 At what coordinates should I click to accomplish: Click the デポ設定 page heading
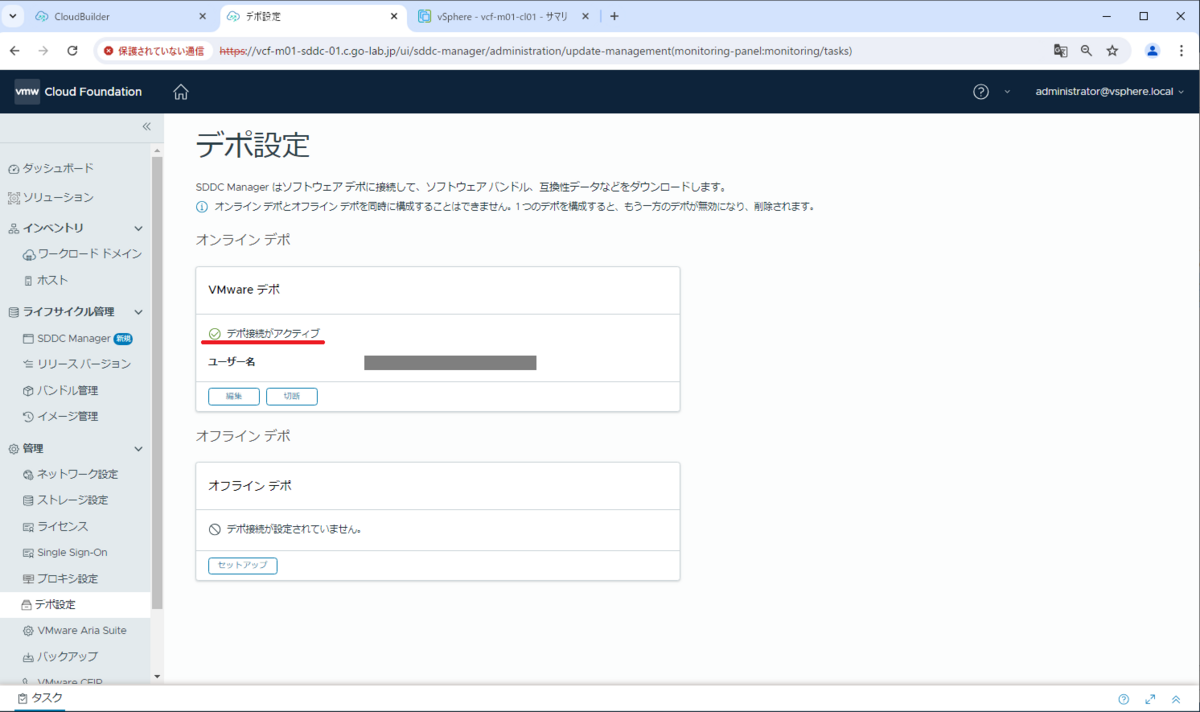pos(253,145)
